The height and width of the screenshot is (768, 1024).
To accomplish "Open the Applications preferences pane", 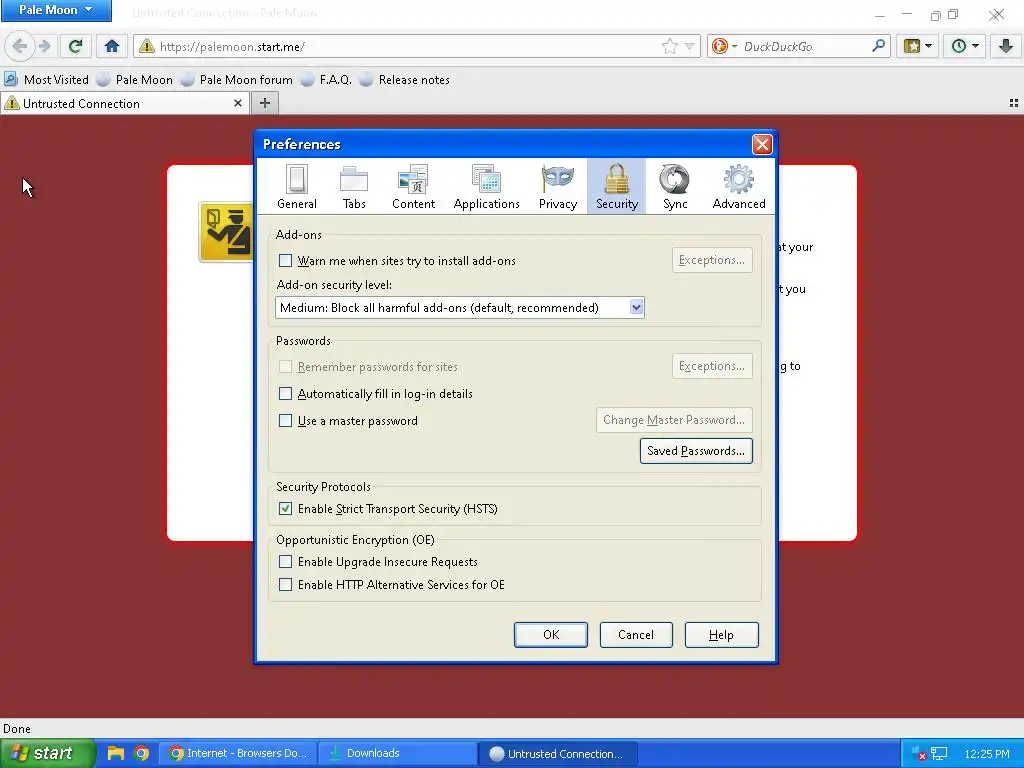I will (x=486, y=187).
